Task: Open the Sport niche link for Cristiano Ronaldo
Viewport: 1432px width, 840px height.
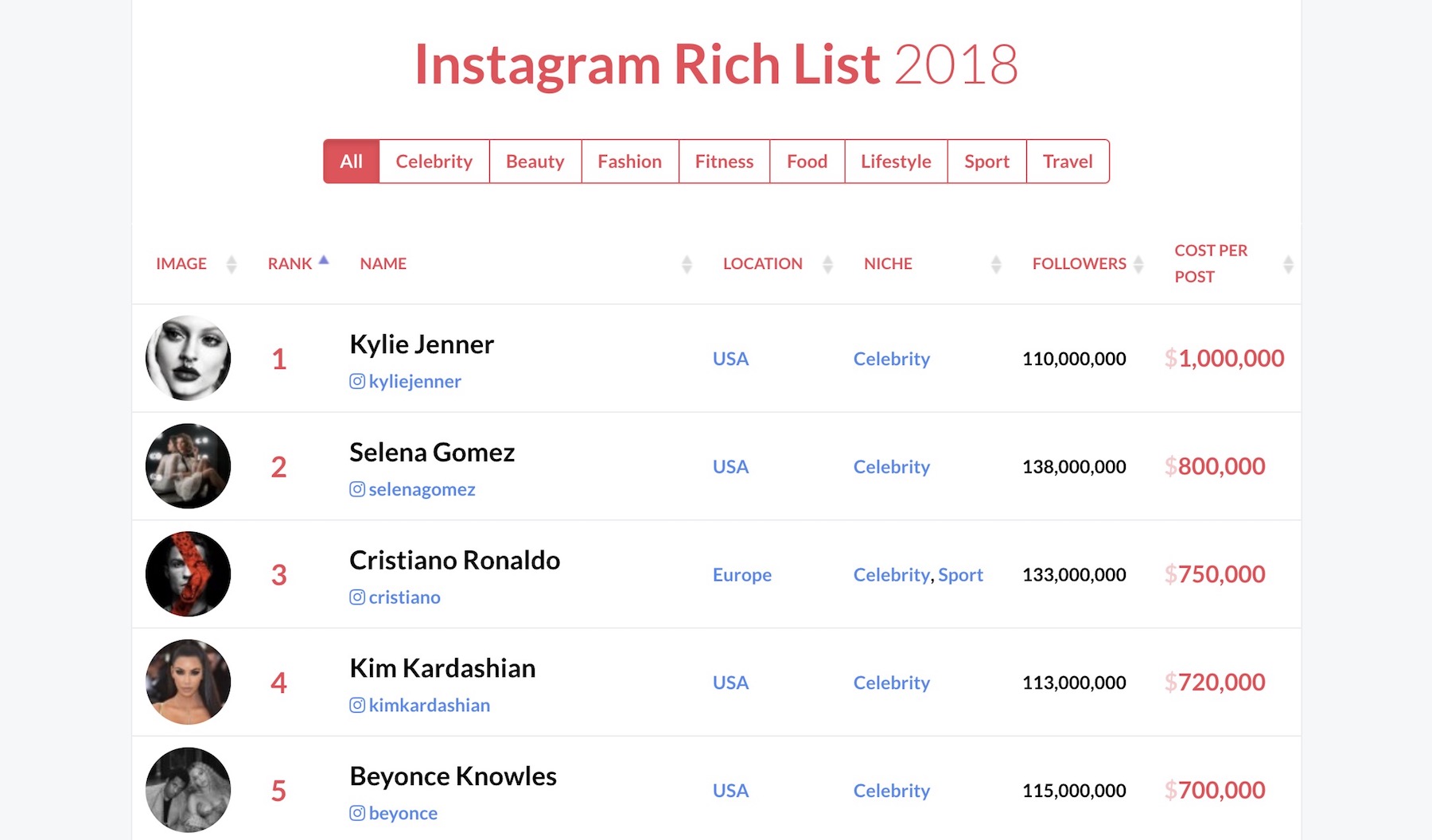Action: pyautogui.click(x=960, y=574)
